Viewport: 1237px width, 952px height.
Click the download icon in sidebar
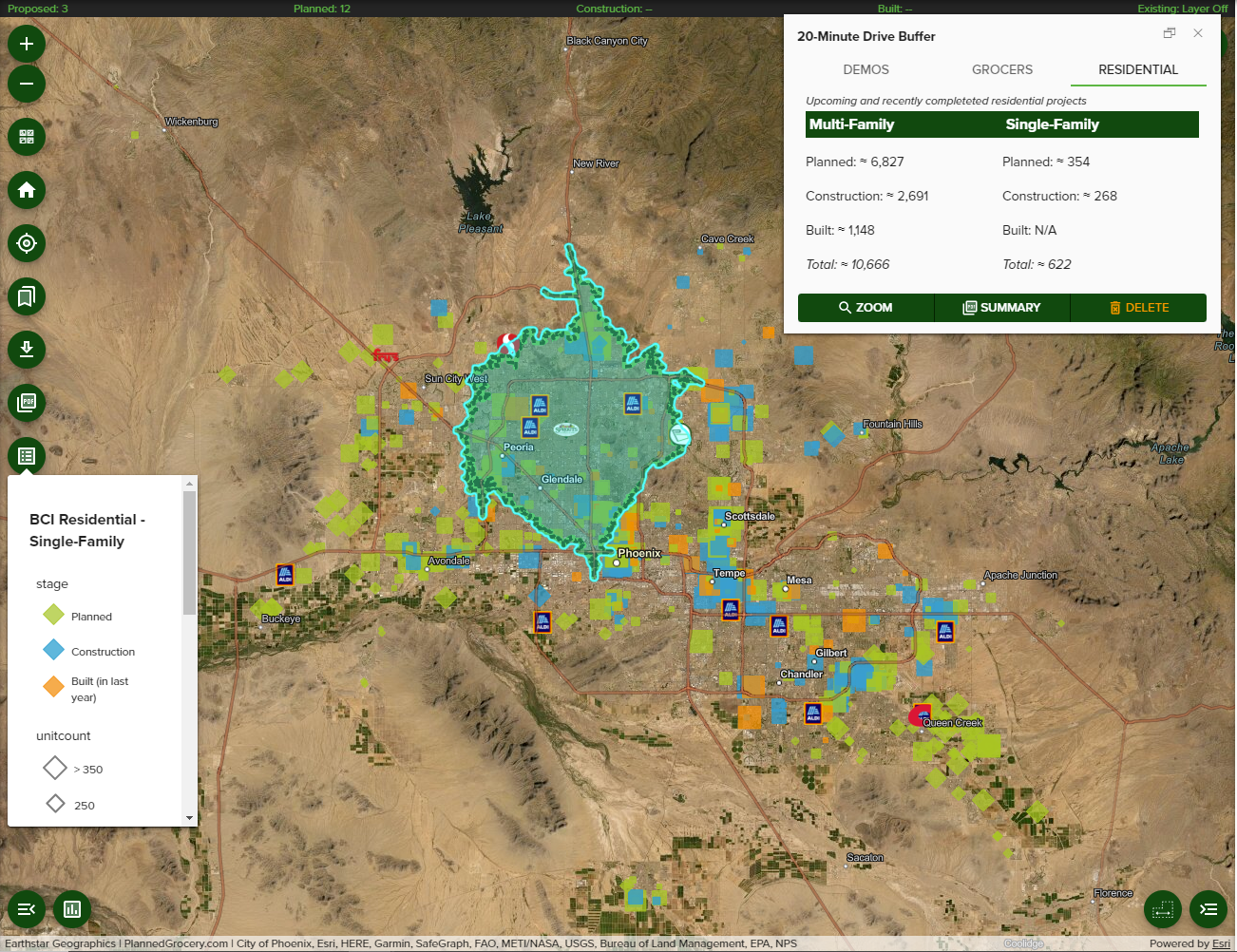(x=27, y=350)
